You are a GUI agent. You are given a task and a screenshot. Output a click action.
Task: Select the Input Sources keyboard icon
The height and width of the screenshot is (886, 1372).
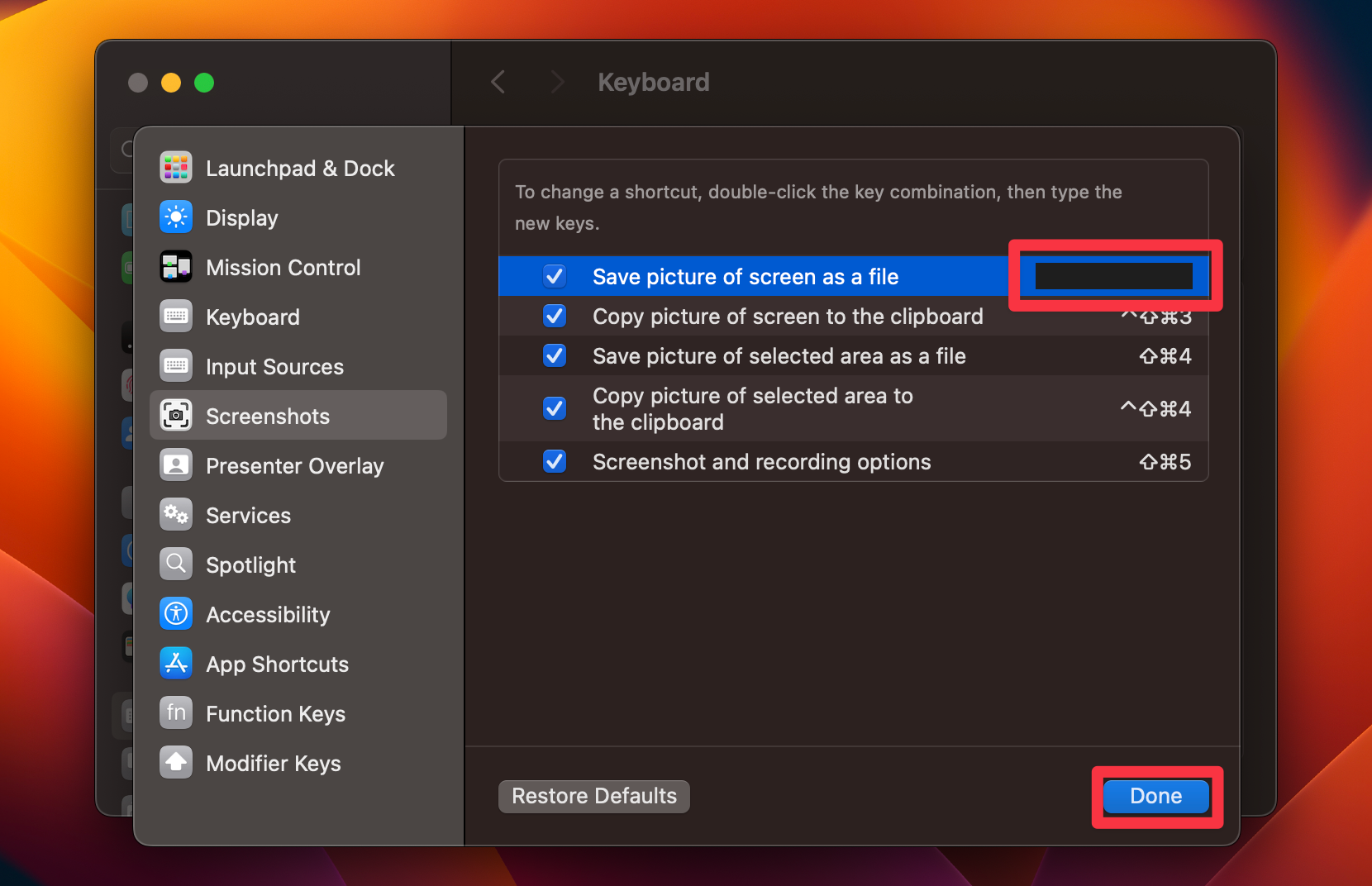pos(175,365)
